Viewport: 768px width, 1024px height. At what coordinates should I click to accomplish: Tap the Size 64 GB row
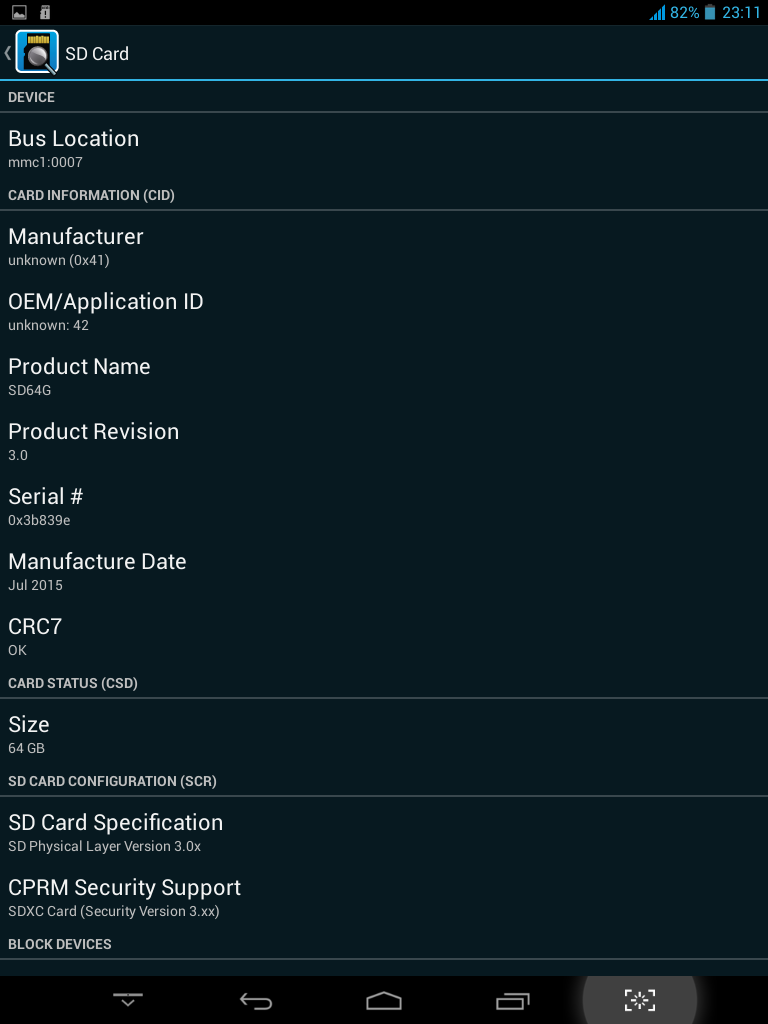(384, 734)
